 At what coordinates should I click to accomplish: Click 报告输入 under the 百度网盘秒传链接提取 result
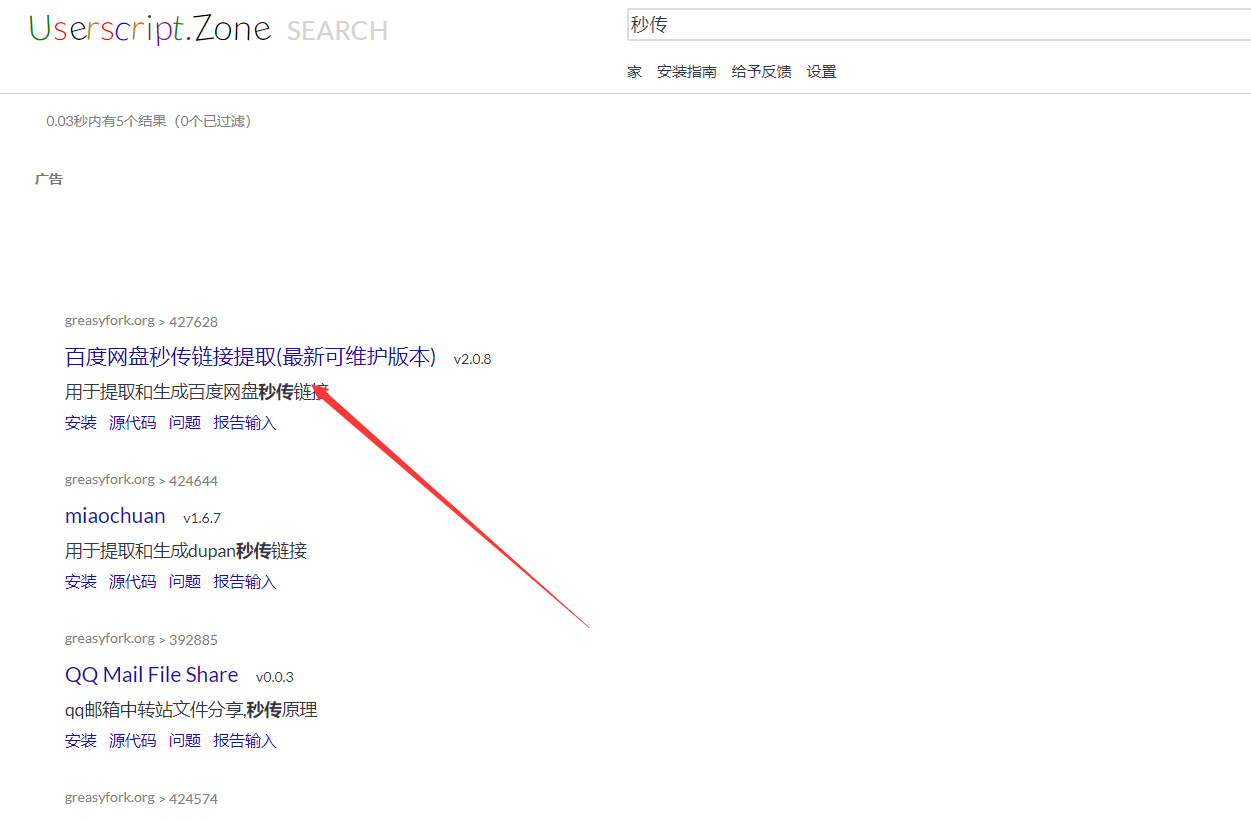(x=245, y=423)
